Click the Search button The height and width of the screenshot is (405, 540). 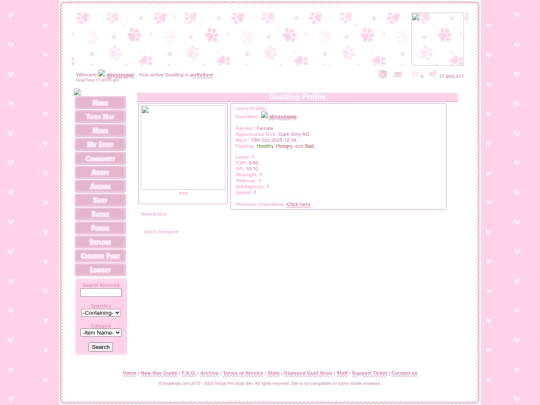(101, 347)
